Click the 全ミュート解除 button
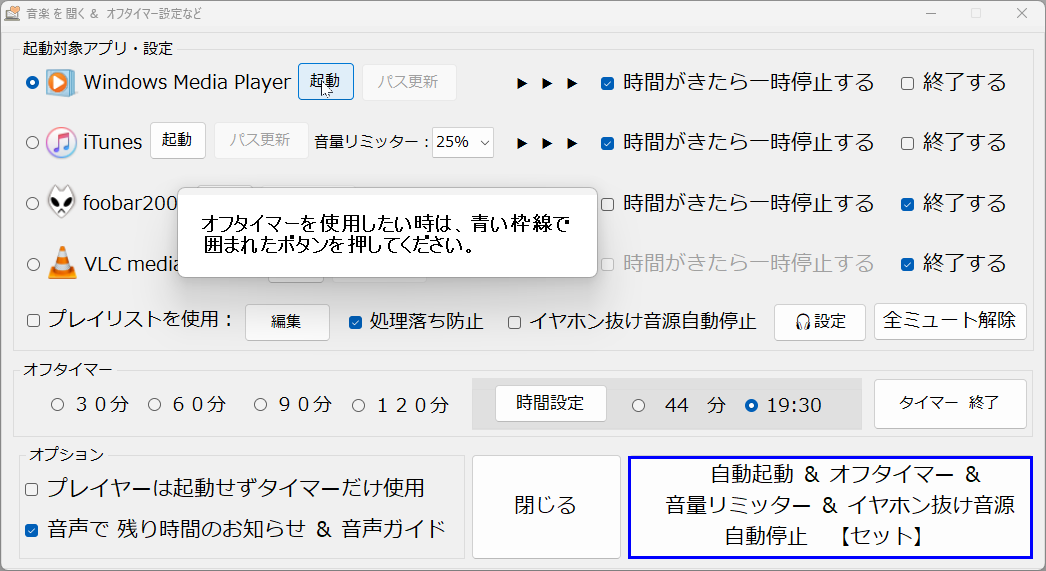The width and height of the screenshot is (1046, 571). pyautogui.click(x=950, y=322)
